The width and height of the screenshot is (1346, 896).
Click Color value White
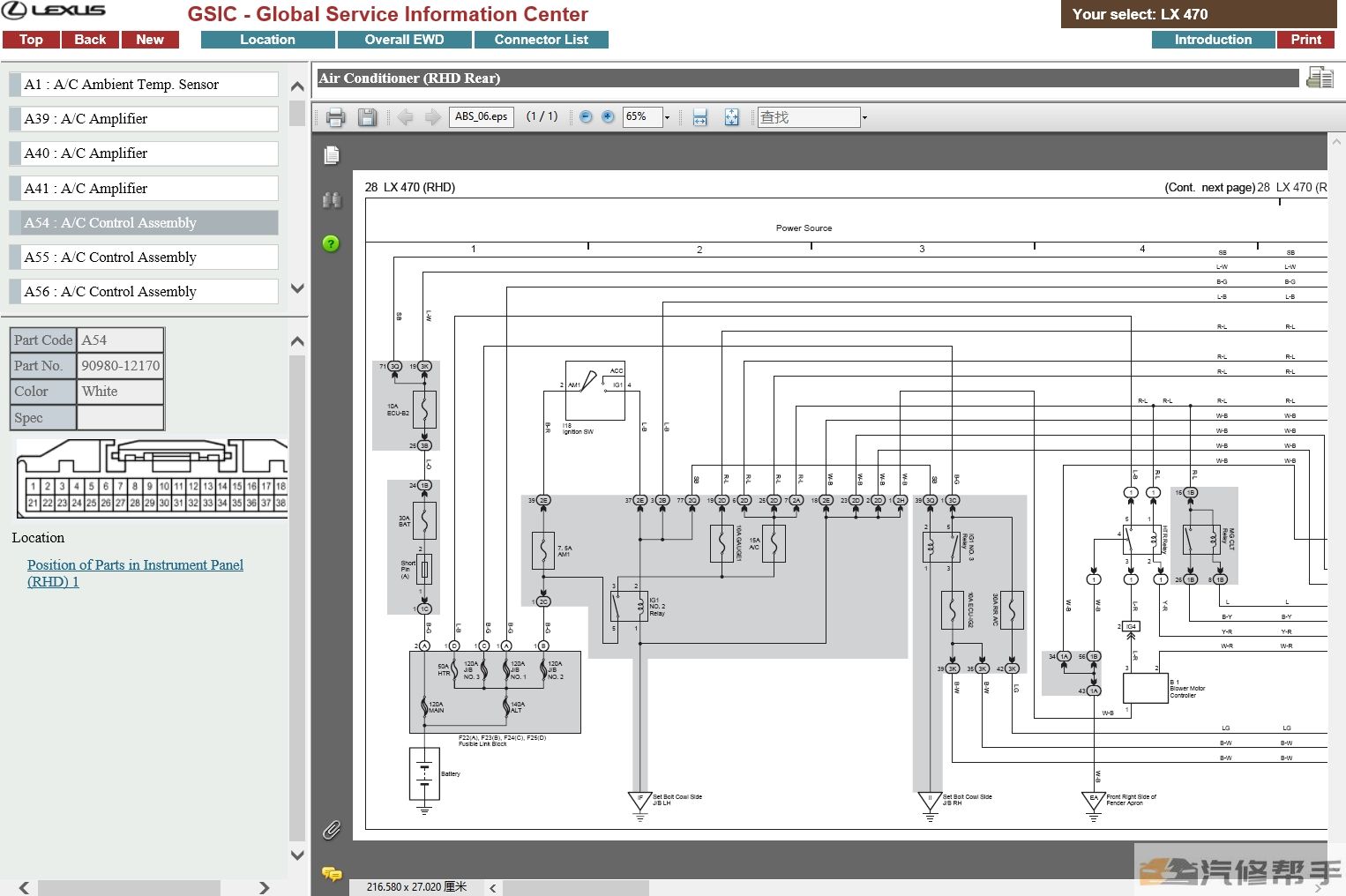pos(121,392)
